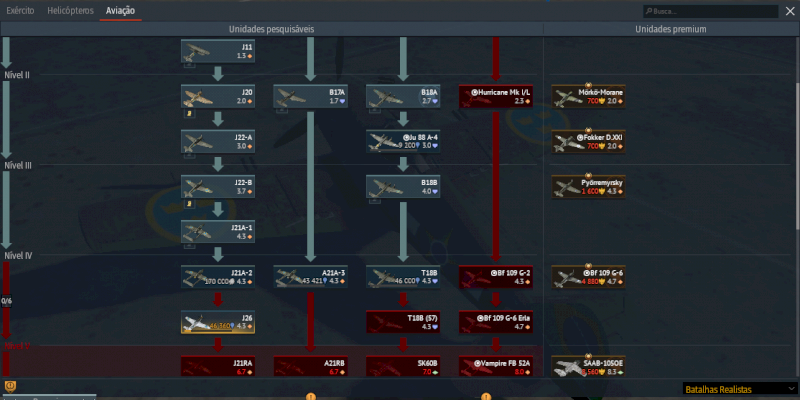Open the Batalhas Realistas game mode dropdown
The width and height of the screenshot is (800, 400).
click(739, 389)
